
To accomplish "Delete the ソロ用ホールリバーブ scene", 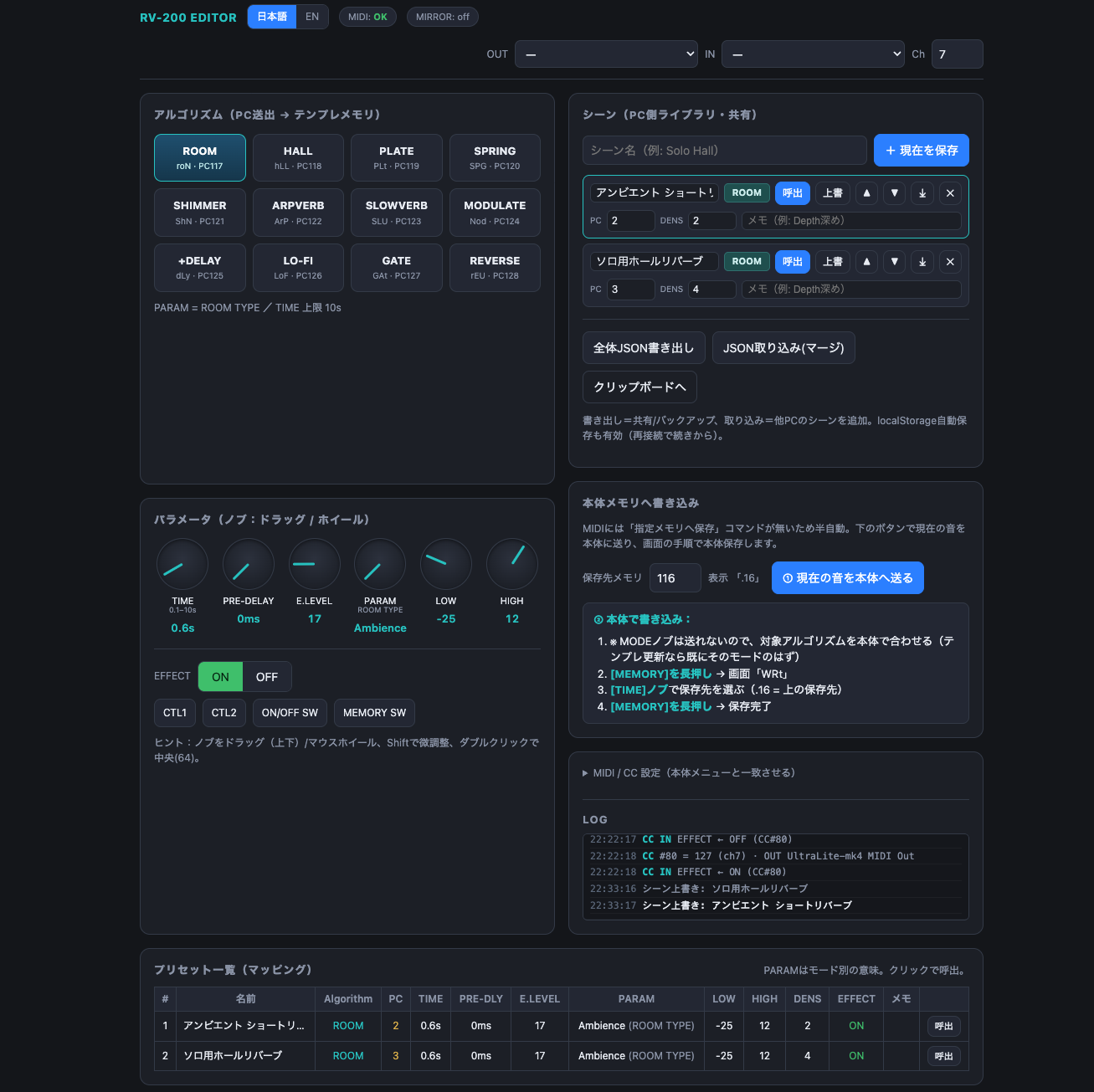I will point(950,262).
